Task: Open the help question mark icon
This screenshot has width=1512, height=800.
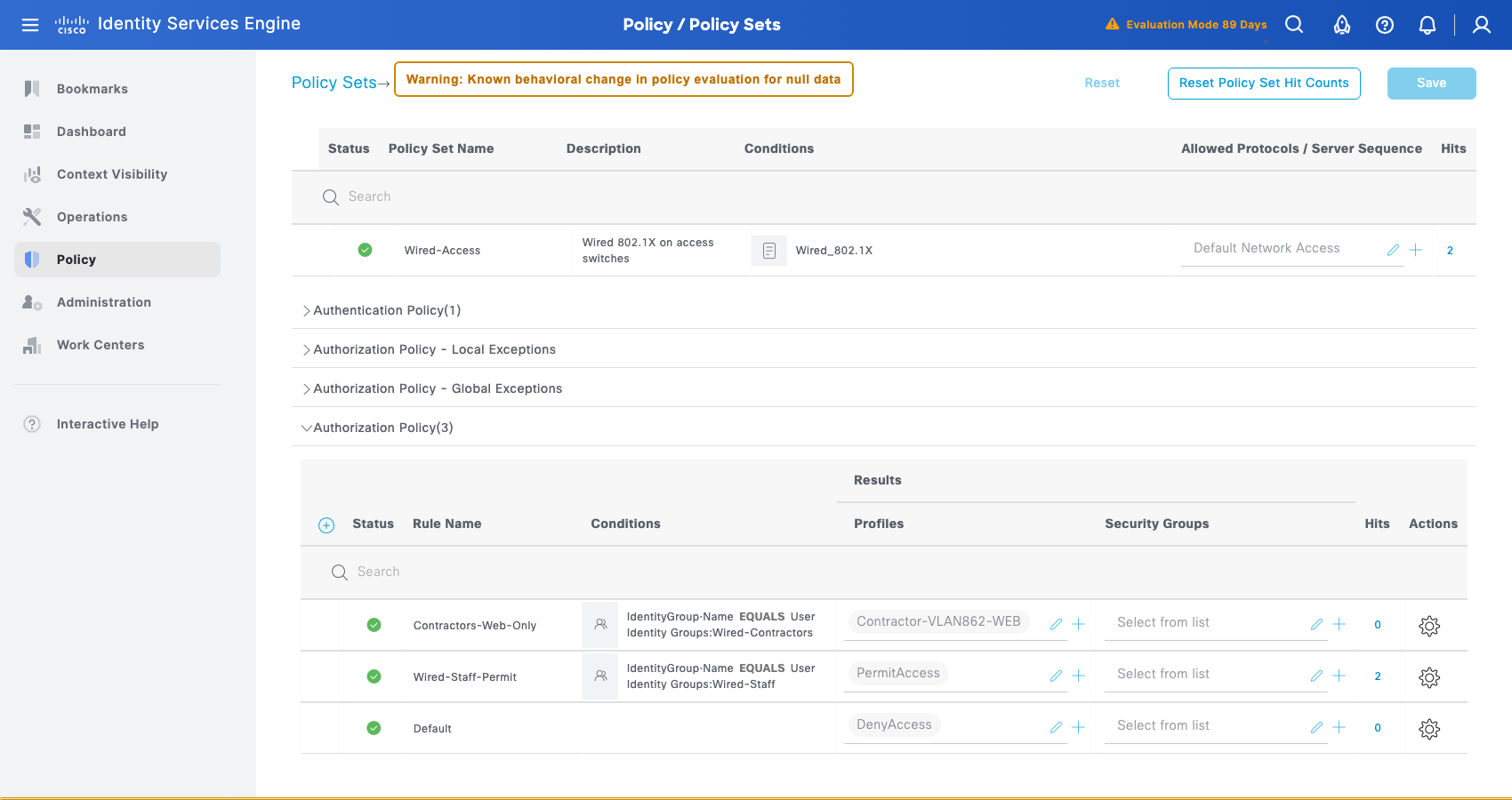Action: (1385, 25)
